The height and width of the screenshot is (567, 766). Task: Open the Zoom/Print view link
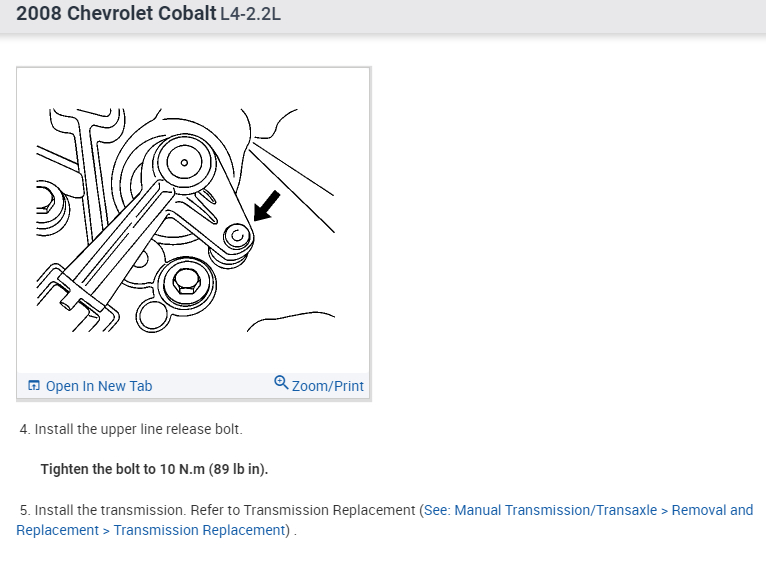[327, 386]
